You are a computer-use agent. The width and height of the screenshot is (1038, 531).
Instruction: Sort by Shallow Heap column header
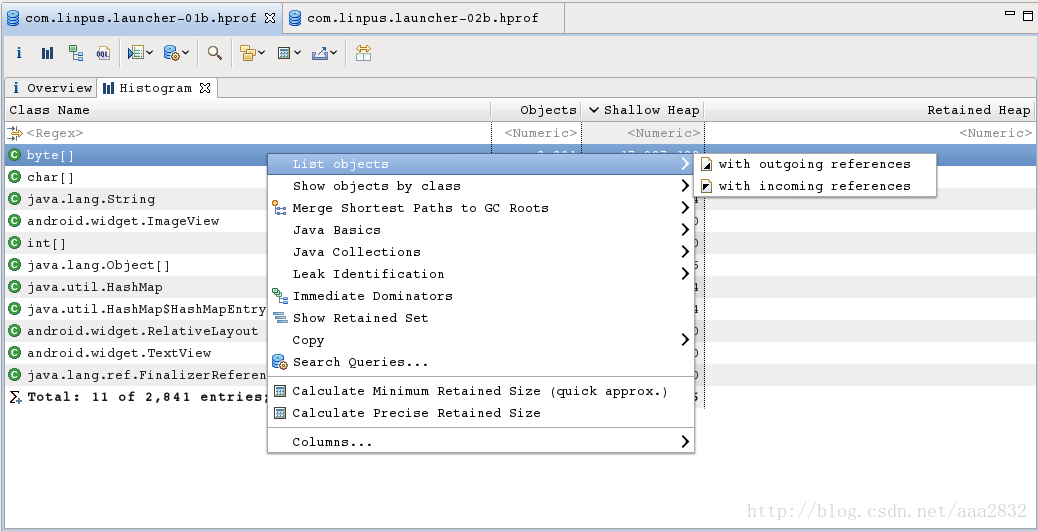pyautogui.click(x=643, y=110)
